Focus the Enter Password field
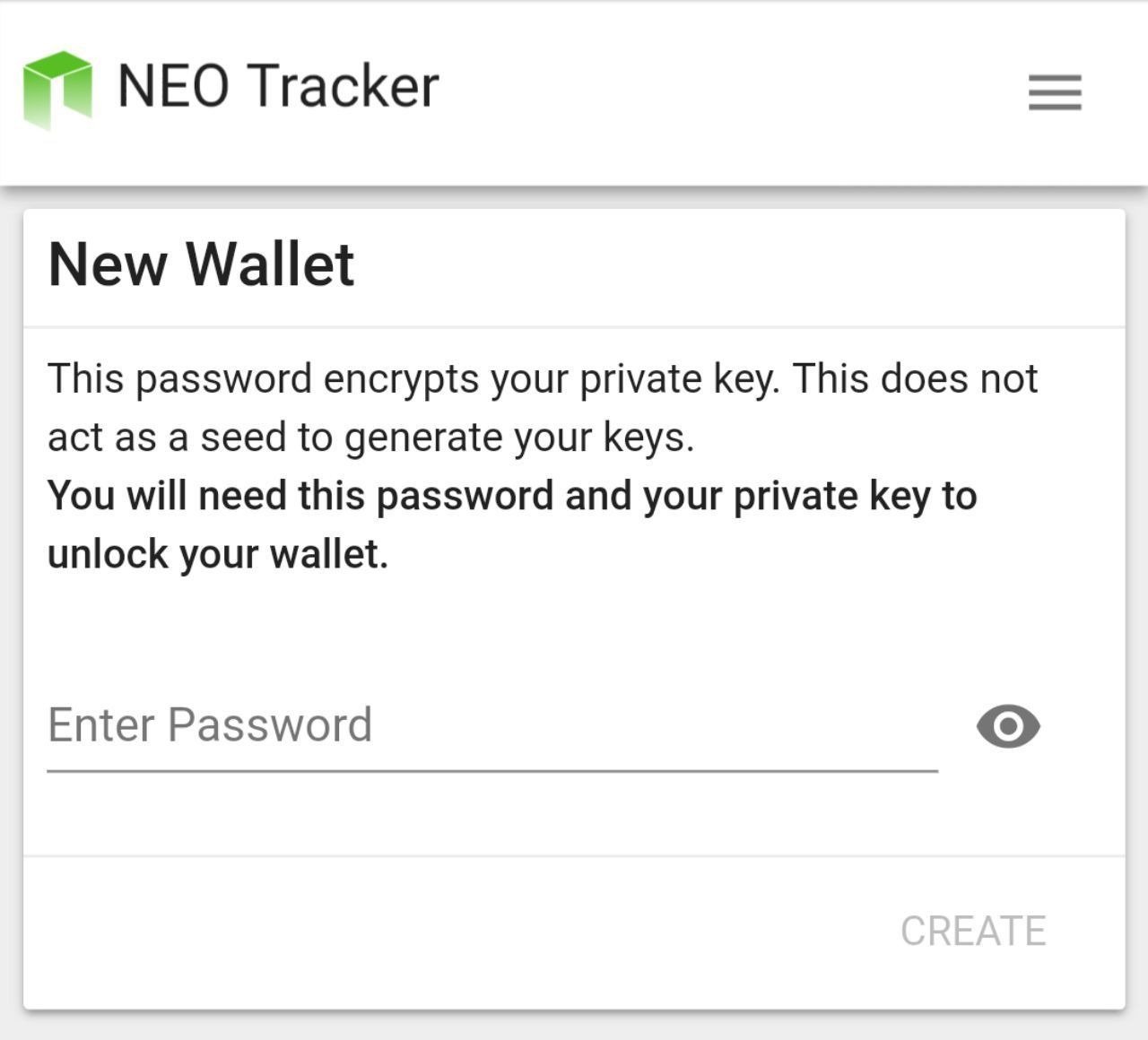The image size is (1148, 1040). coord(492,725)
